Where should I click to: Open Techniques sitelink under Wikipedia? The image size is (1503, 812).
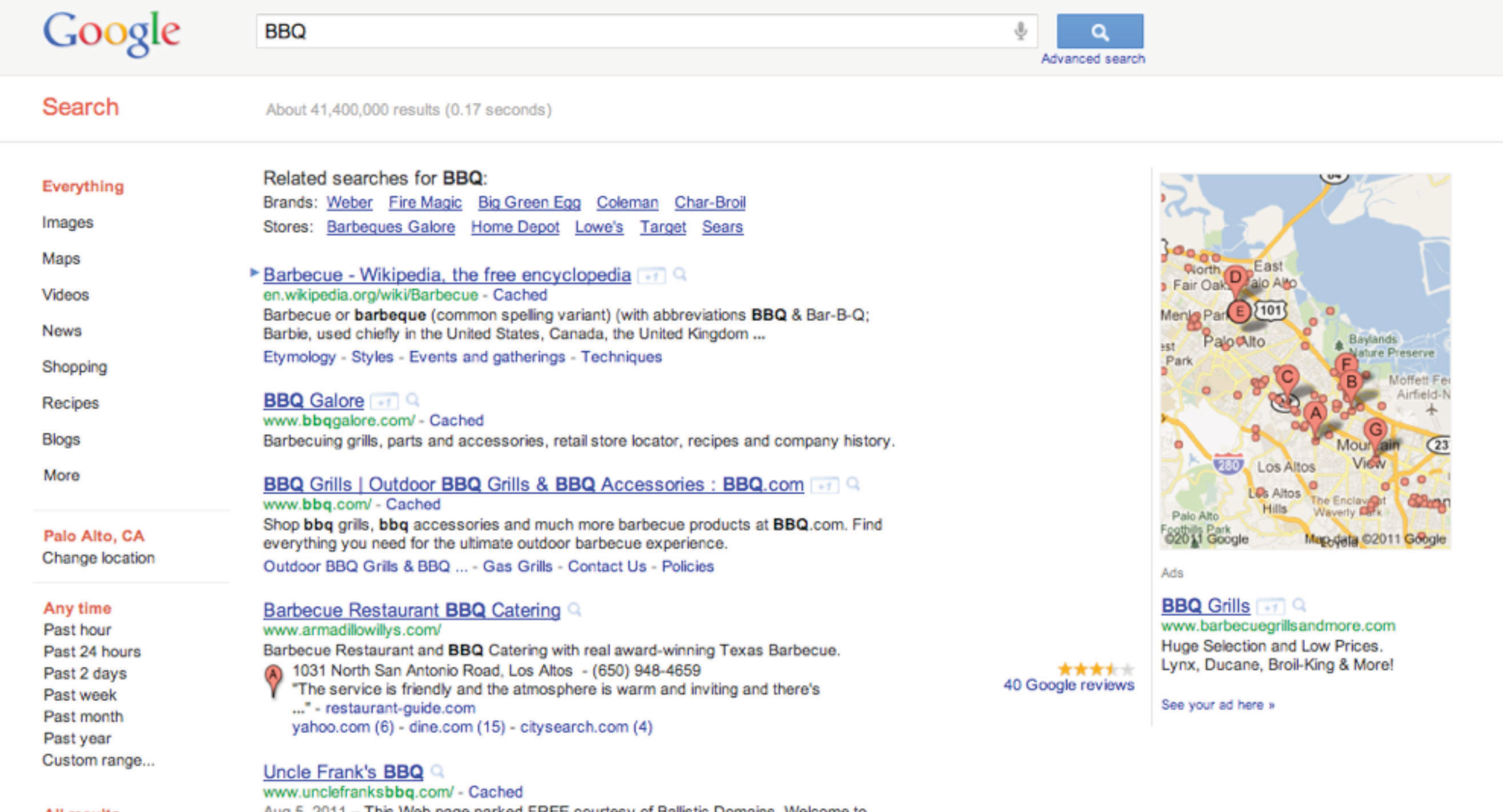click(x=621, y=357)
